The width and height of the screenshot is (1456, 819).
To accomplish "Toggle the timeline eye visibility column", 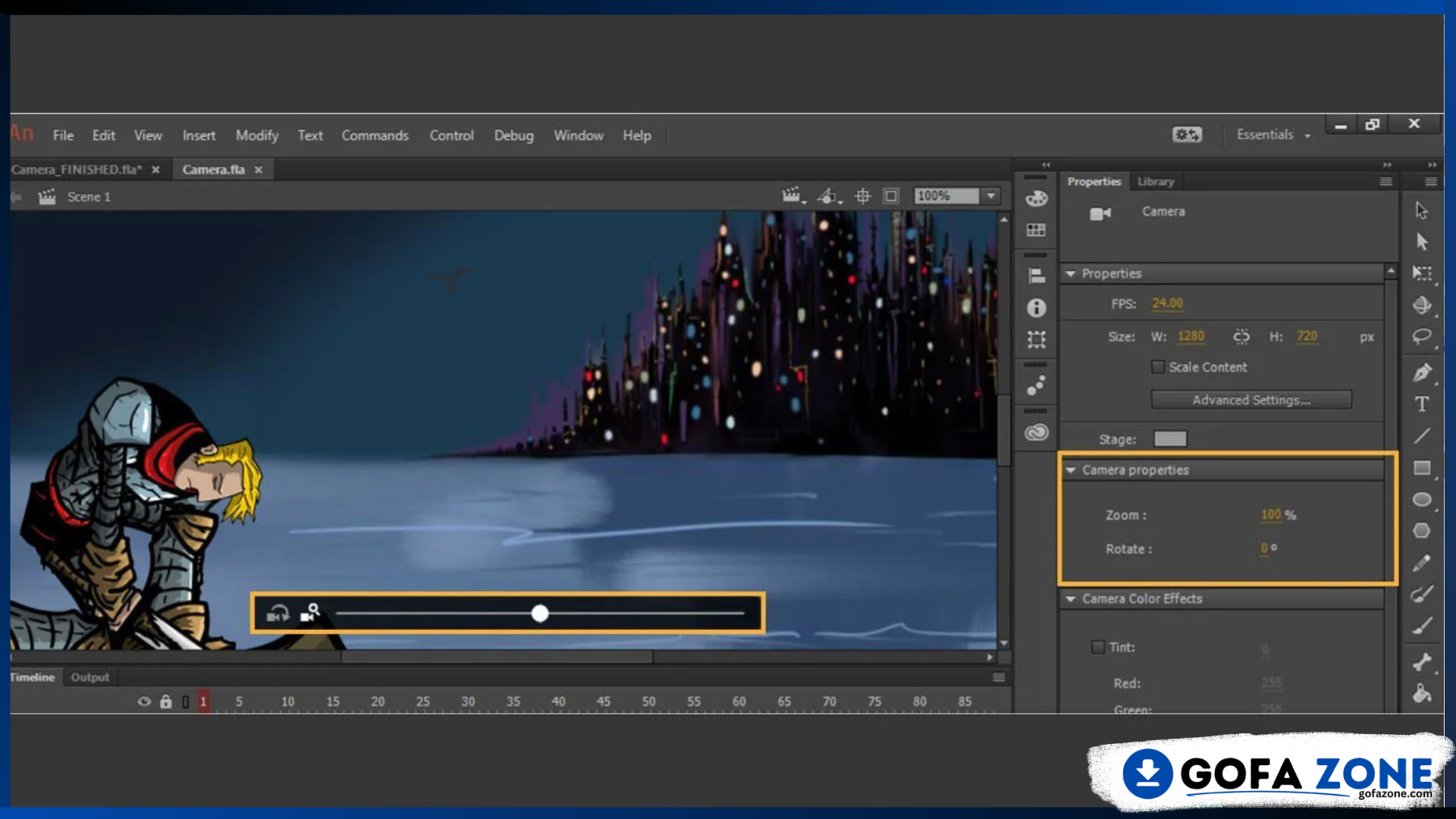I will click(144, 701).
